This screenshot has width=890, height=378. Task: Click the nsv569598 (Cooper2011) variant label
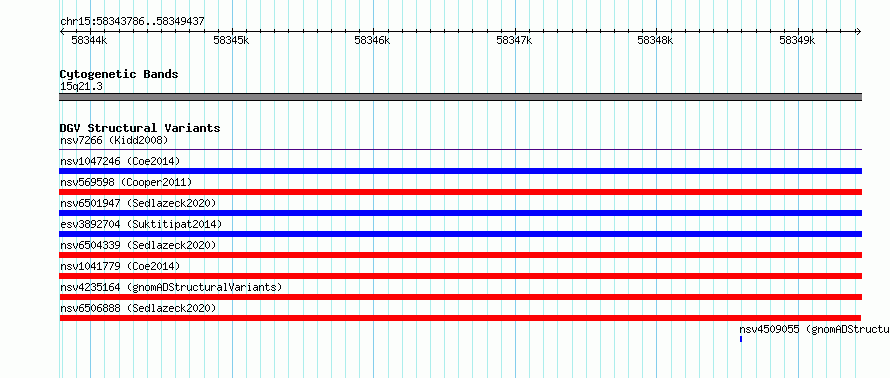tap(126, 182)
